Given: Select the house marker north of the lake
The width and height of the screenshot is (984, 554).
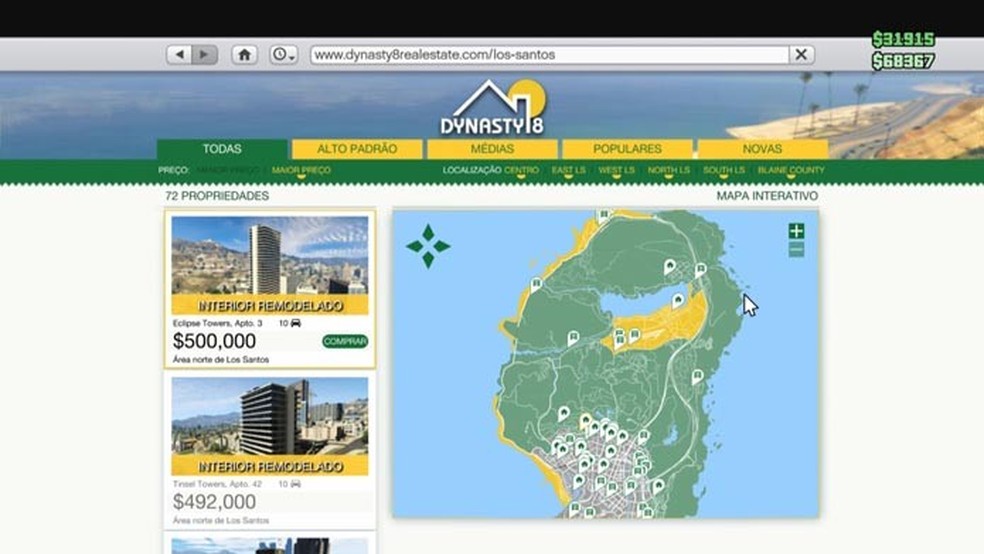Looking at the screenshot, I should click(670, 266).
